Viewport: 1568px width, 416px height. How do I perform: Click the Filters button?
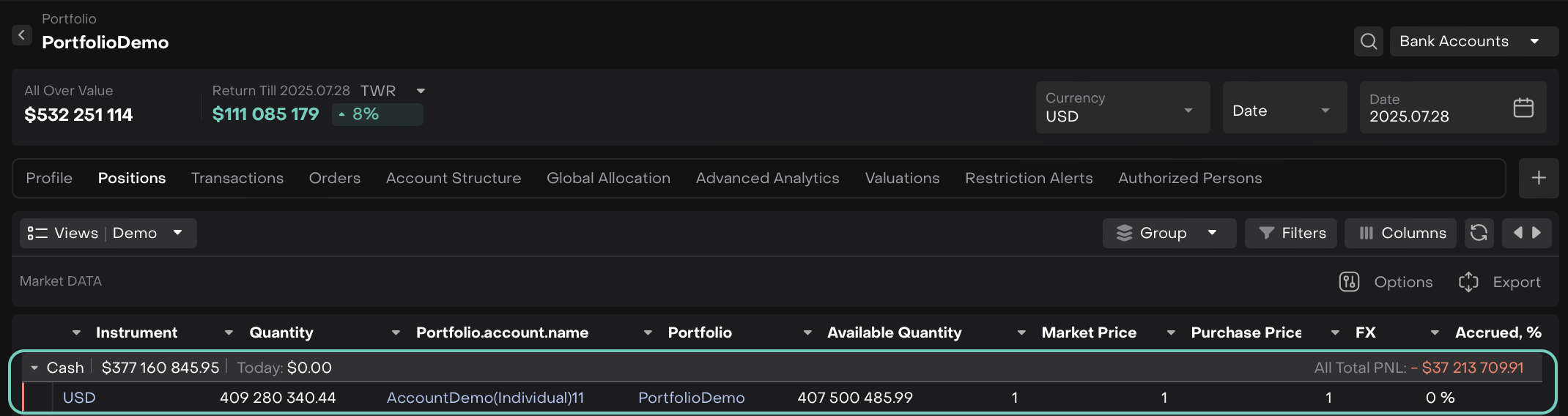[1291, 233]
